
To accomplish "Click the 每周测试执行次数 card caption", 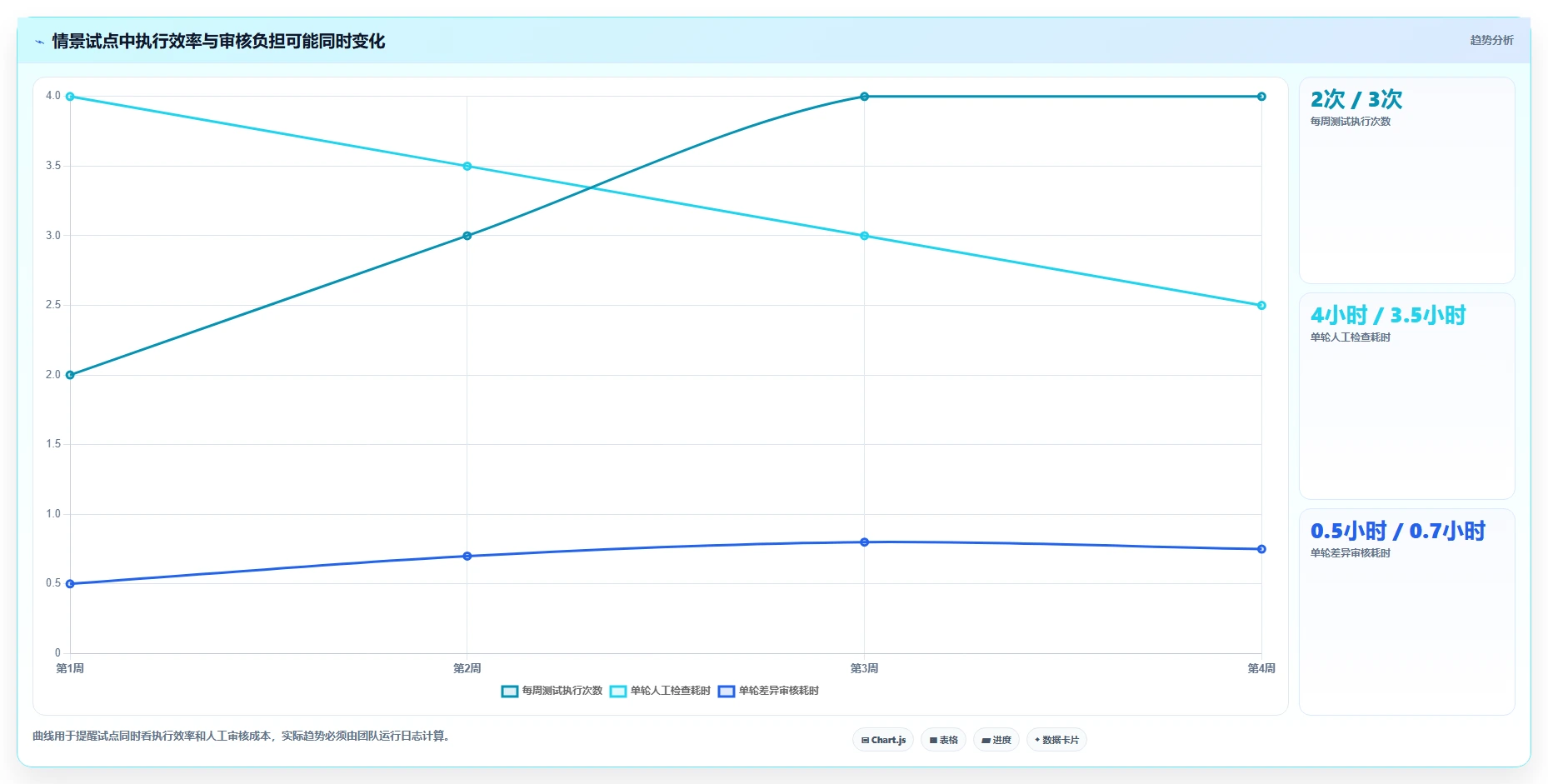I will (1351, 122).
